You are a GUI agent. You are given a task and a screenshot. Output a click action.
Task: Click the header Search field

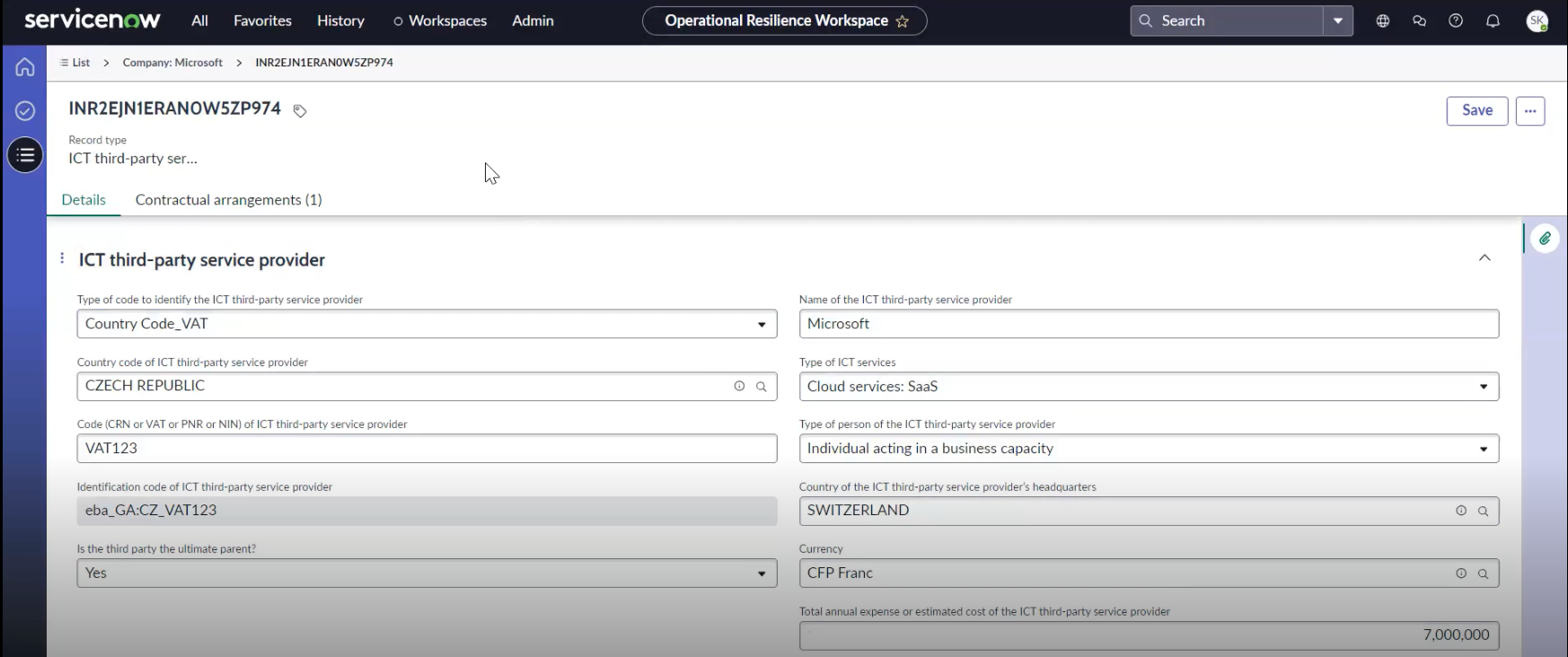pos(1227,21)
